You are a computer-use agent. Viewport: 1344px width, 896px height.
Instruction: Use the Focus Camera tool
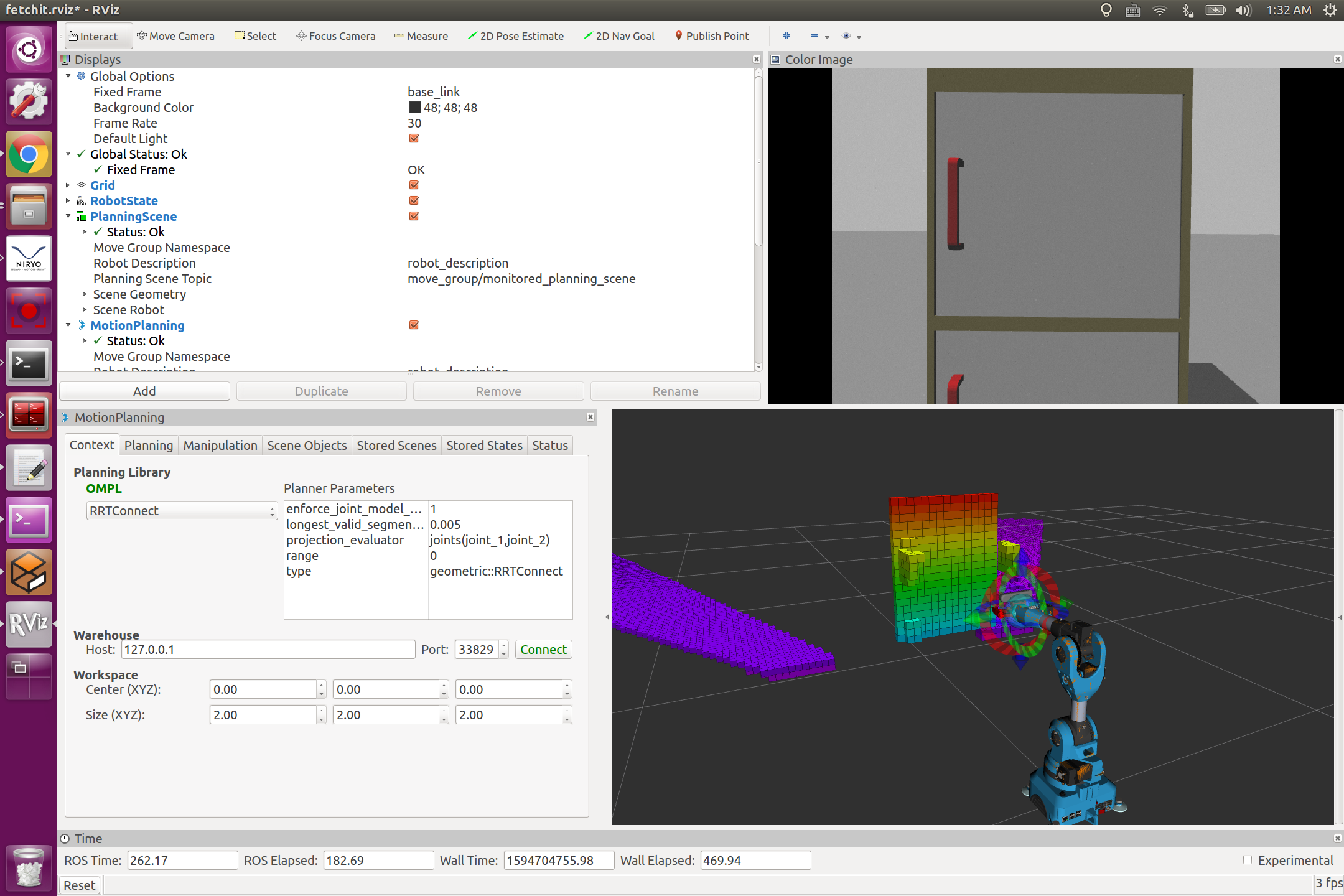335,35
